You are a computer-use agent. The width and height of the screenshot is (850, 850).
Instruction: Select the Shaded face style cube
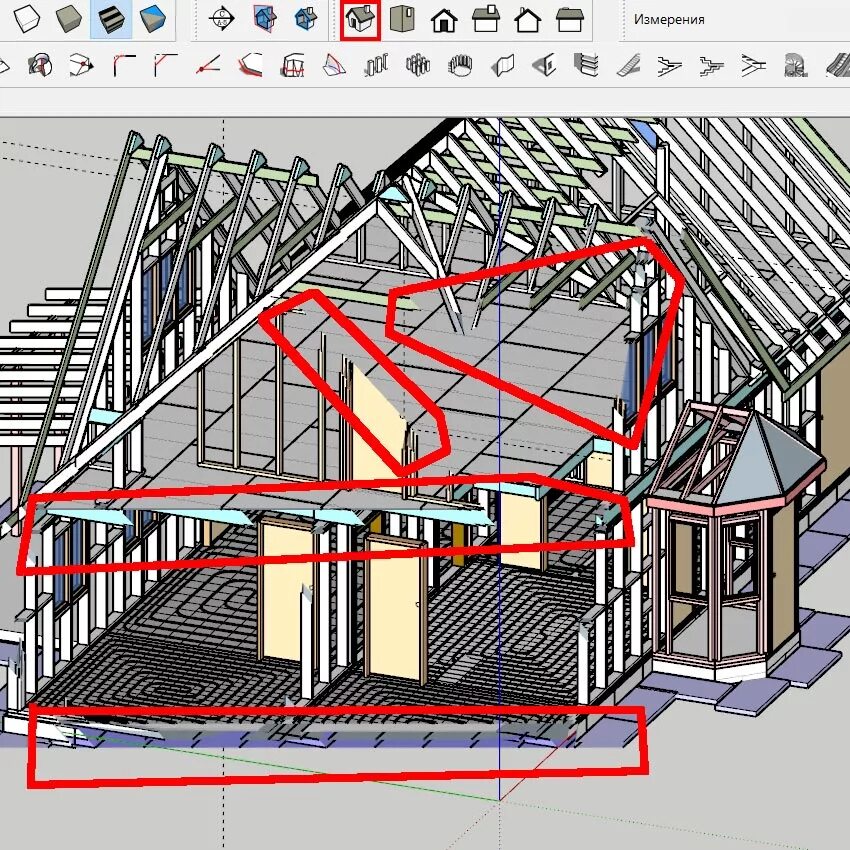point(69,19)
